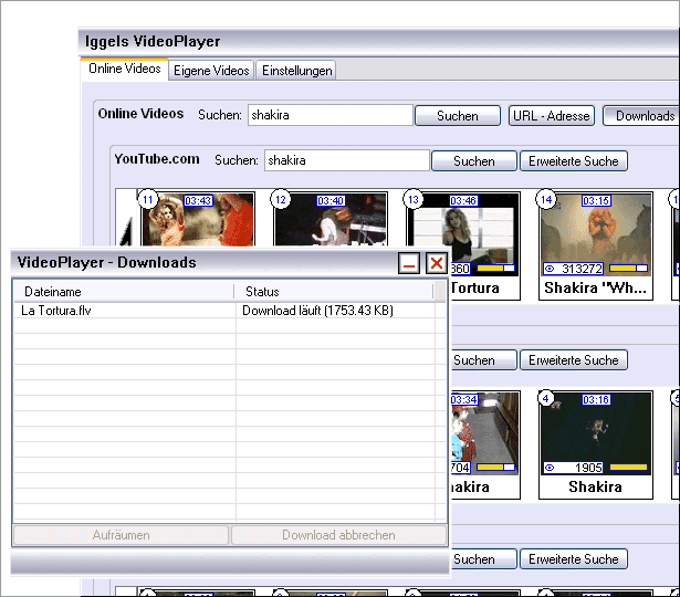The height and width of the screenshot is (597, 680).
Task: Click the rating bar of video with 1905 views
Action: (629, 467)
